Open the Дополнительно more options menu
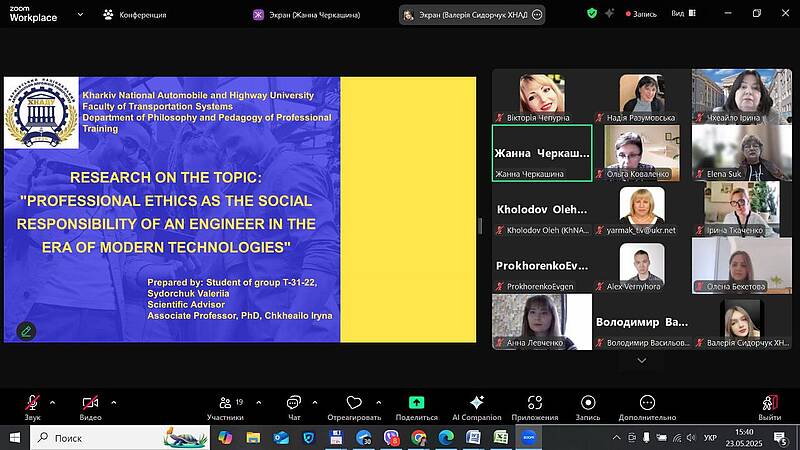The width and height of the screenshot is (800, 450). 647,403
